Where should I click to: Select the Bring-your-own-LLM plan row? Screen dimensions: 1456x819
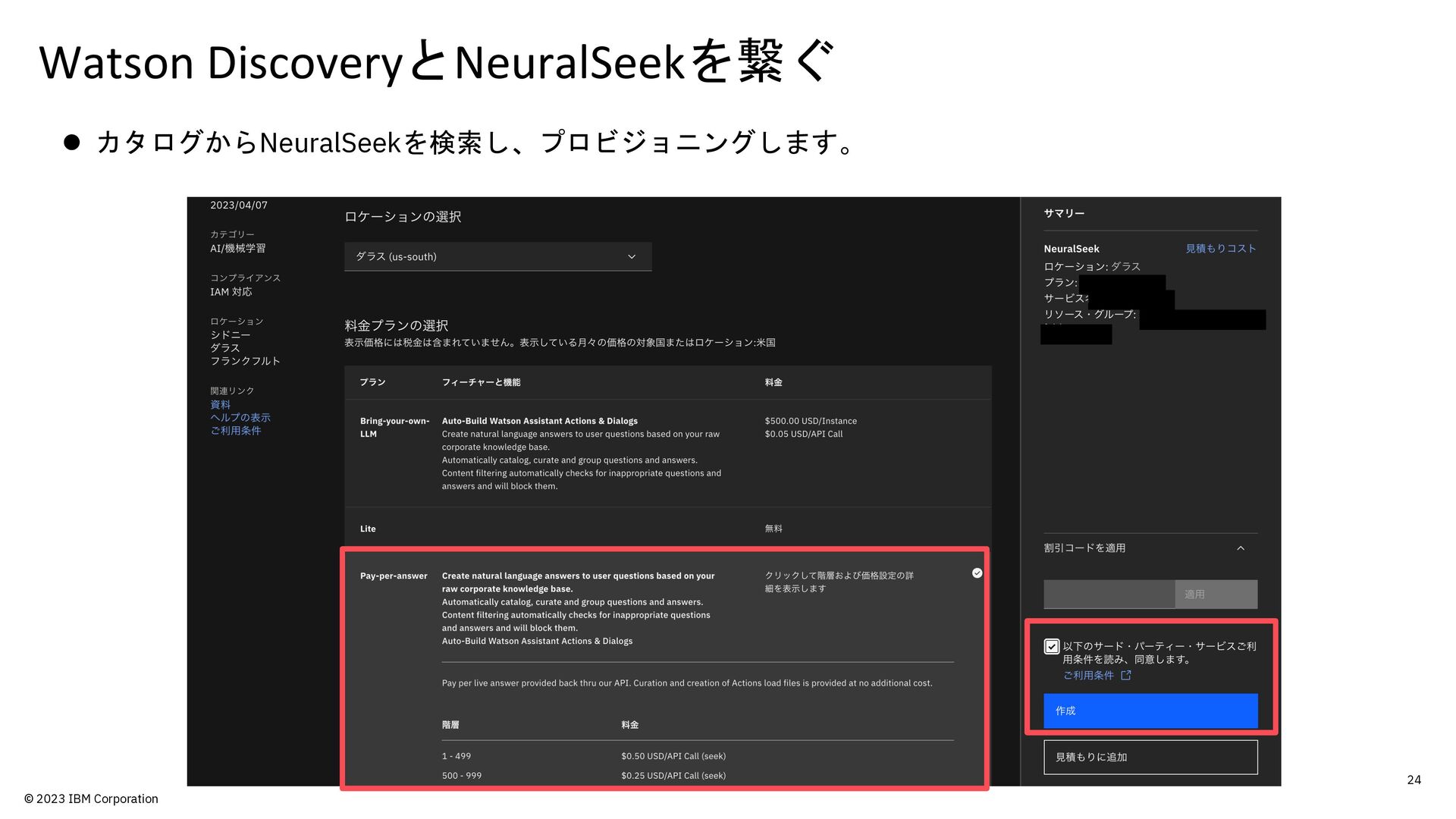[x=667, y=453]
